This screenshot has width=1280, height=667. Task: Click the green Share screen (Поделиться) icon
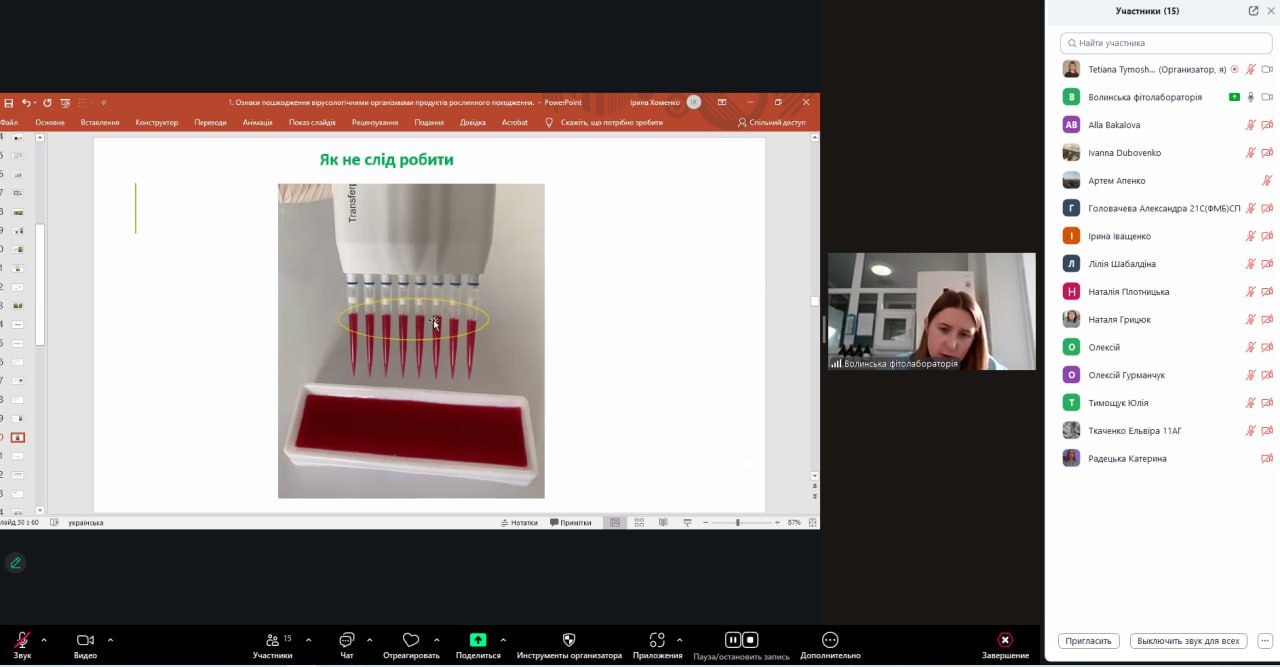[478, 640]
